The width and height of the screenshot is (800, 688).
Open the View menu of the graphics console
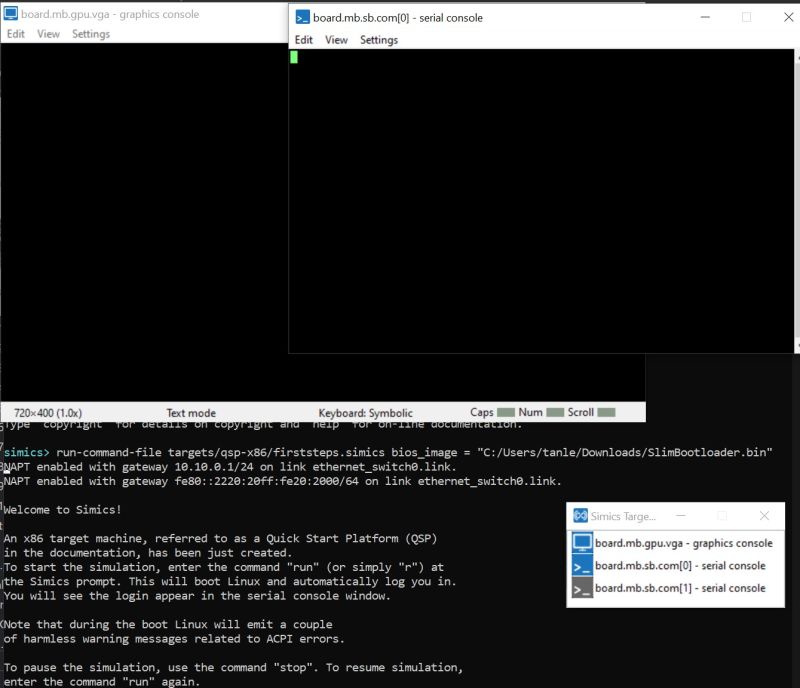coord(48,33)
